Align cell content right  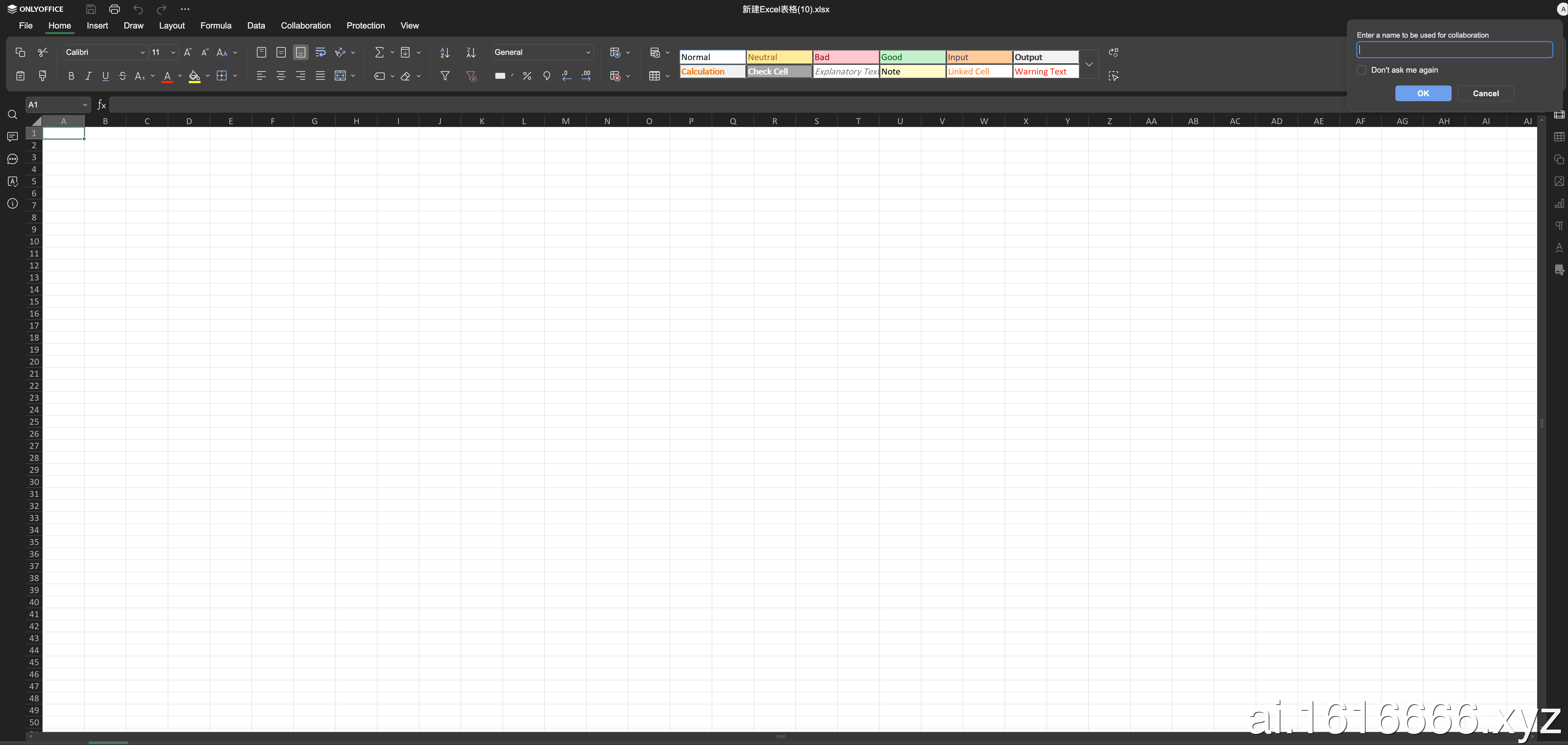click(301, 76)
